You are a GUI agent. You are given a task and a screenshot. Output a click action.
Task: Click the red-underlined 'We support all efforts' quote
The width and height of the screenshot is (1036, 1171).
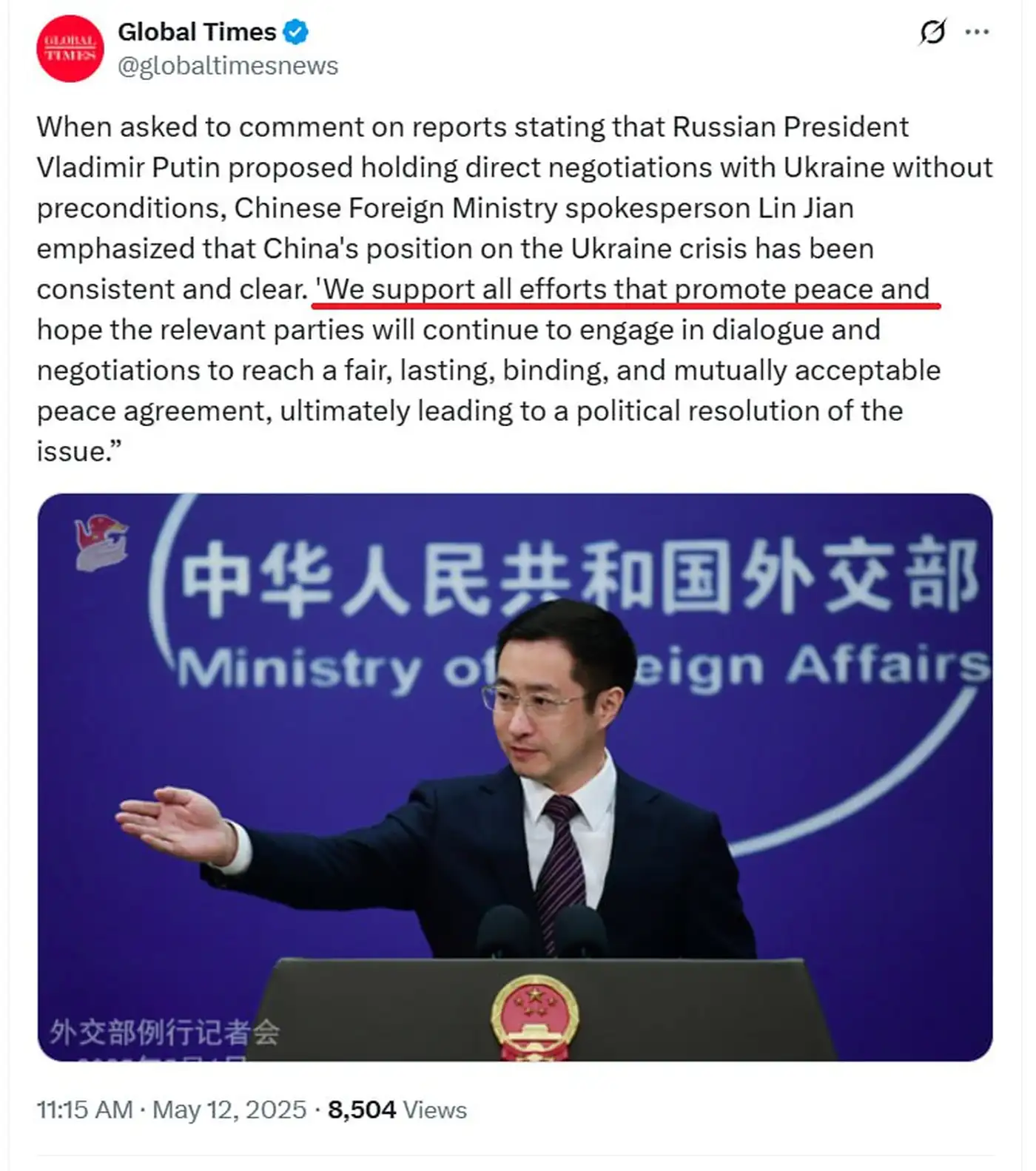(x=622, y=289)
